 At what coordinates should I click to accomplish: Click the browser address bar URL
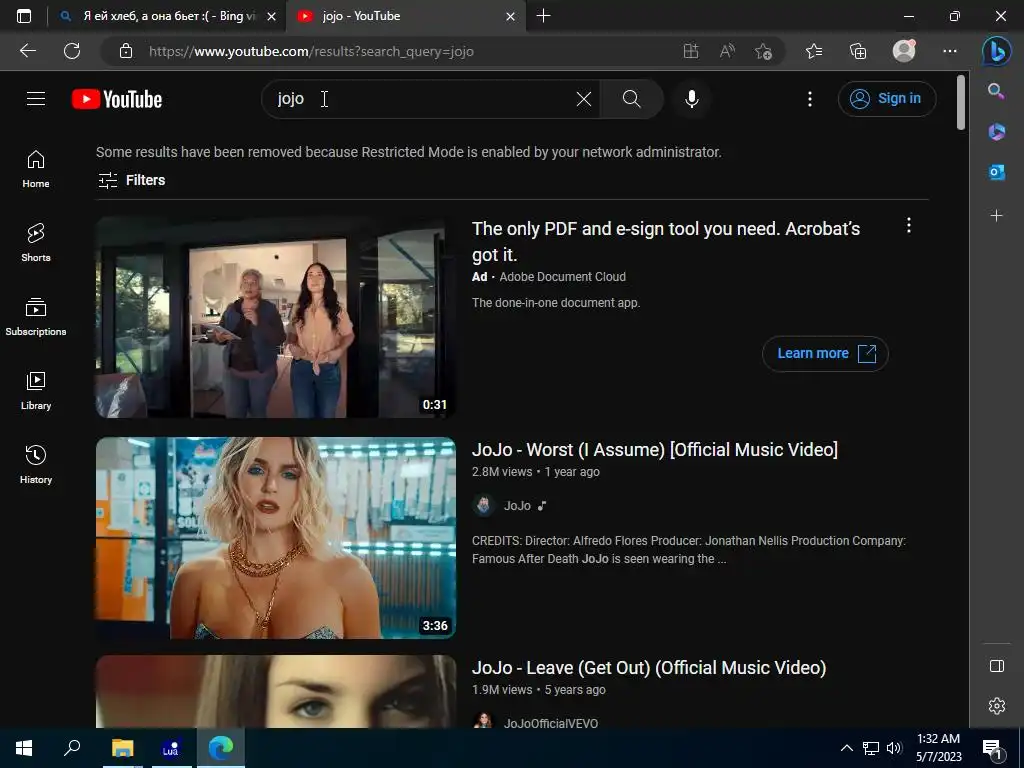311,52
